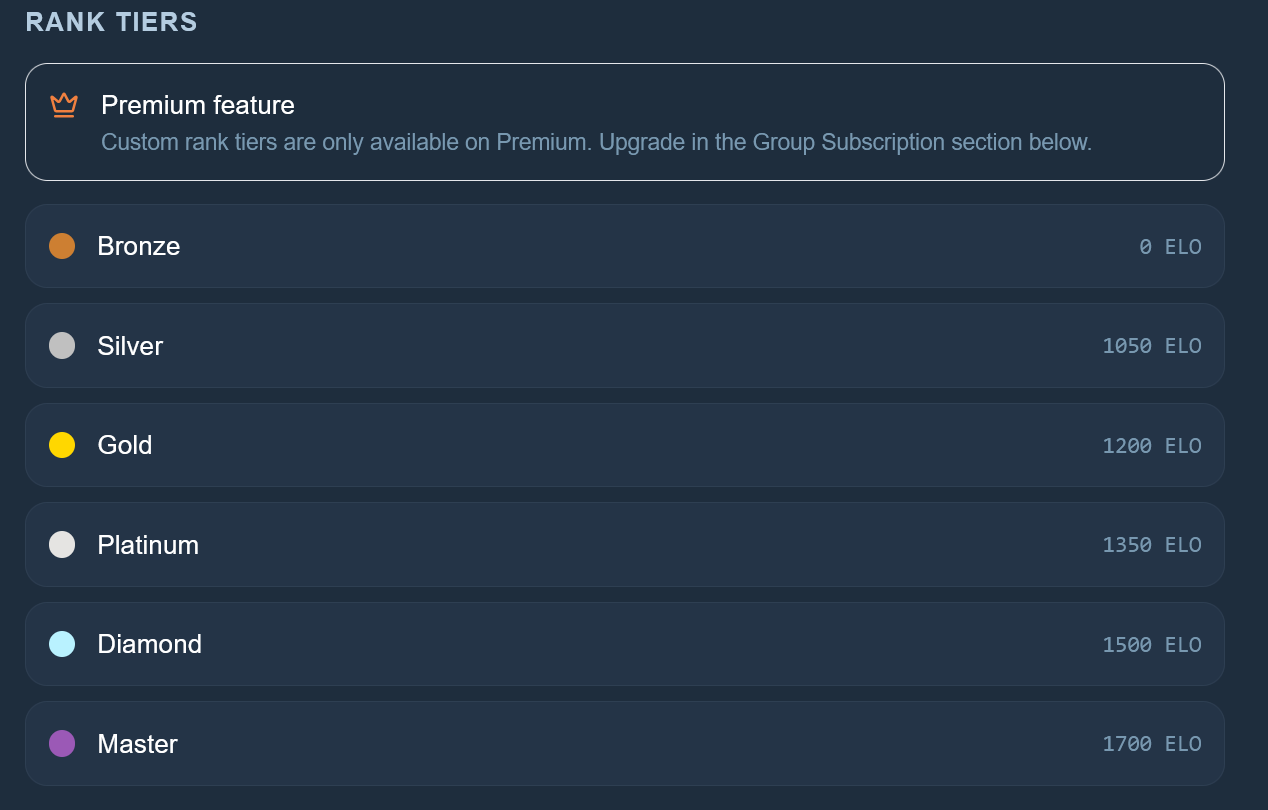Click the 1200 ELO threshold value
This screenshot has height=810, width=1268.
coord(1152,445)
